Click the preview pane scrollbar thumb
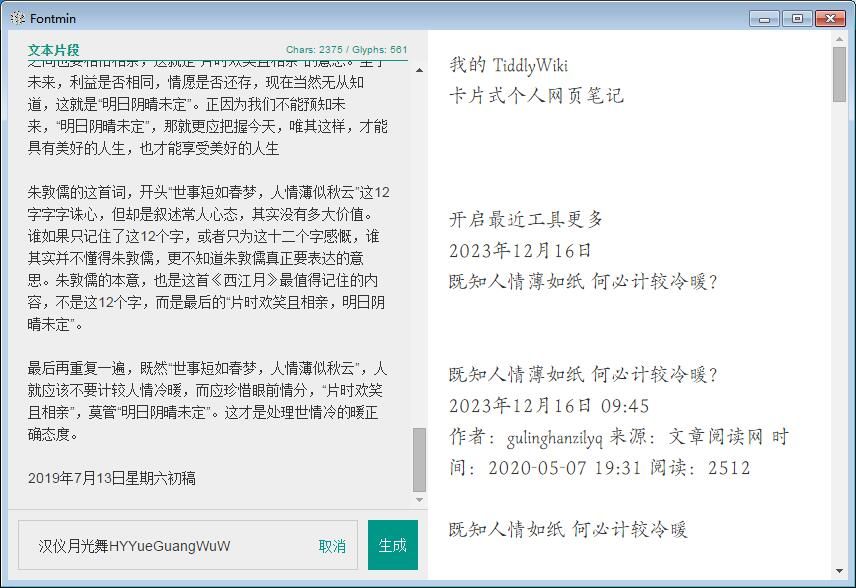This screenshot has height=588, width=856. point(839,74)
